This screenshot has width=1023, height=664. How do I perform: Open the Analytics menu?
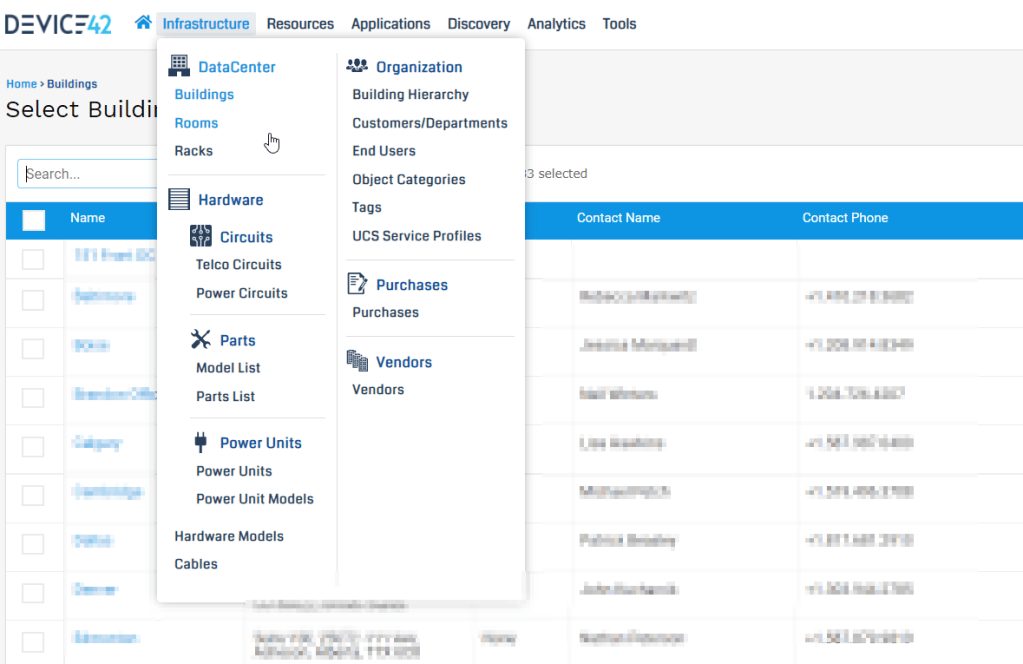tap(557, 24)
